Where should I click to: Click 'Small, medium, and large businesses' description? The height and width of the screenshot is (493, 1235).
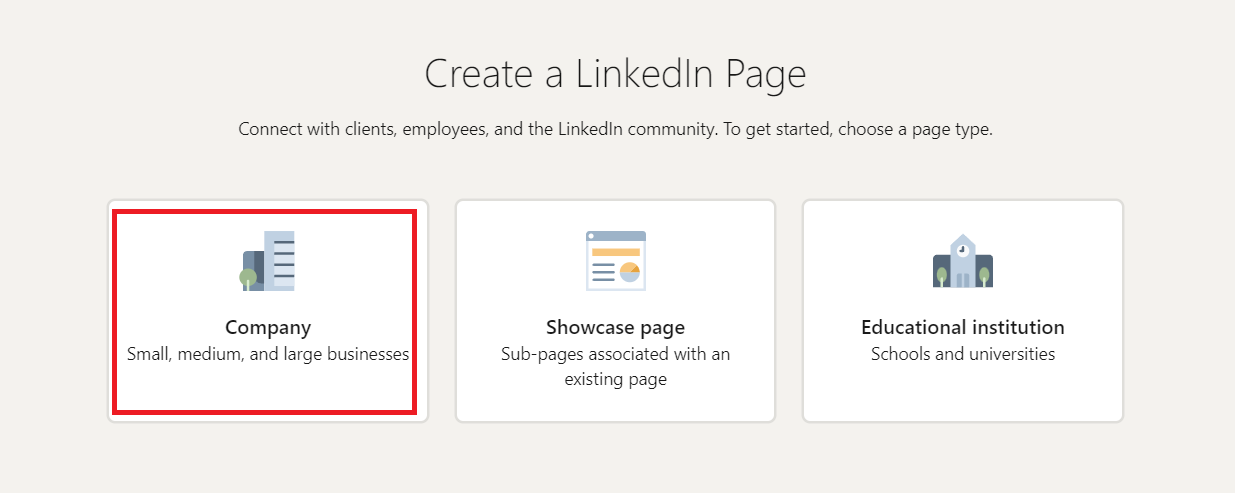tap(268, 354)
